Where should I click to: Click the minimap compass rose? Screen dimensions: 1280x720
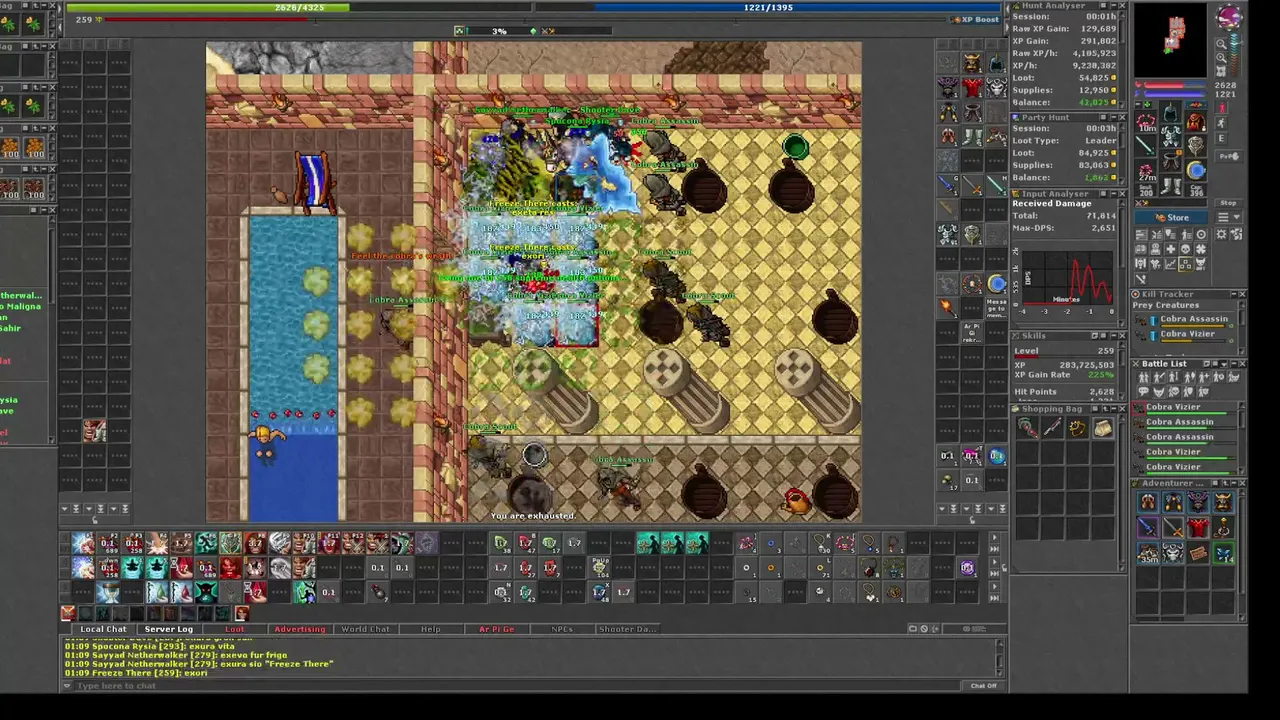(x=1229, y=17)
